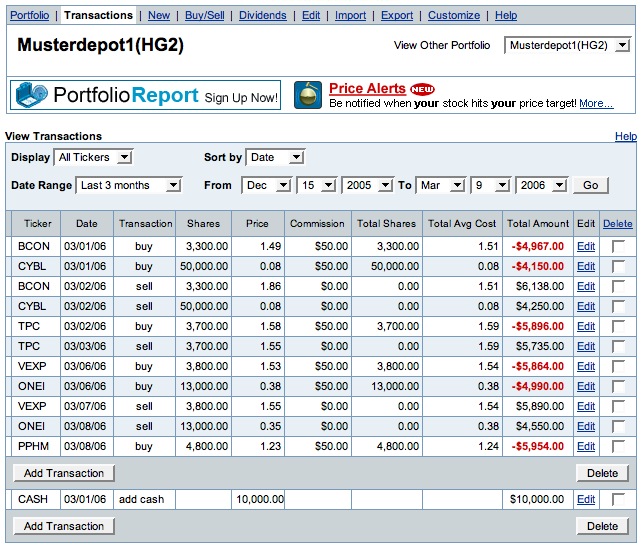Edit the VEXP sell transaction
The width and height of the screenshot is (642, 548).
(586, 406)
